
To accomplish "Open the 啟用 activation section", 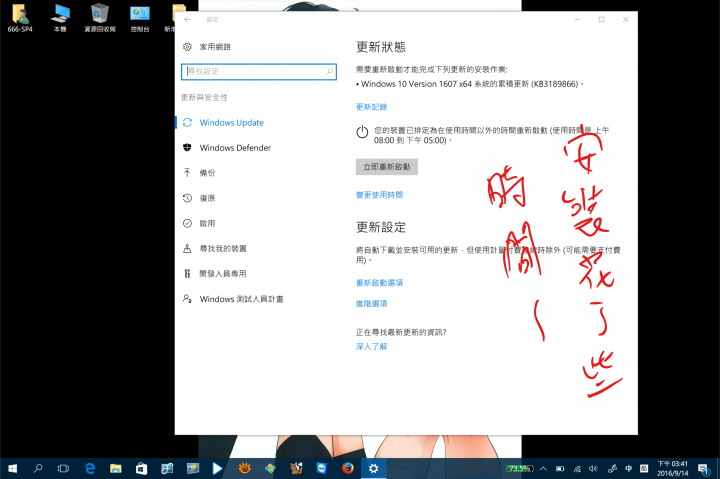I will (x=199, y=223).
